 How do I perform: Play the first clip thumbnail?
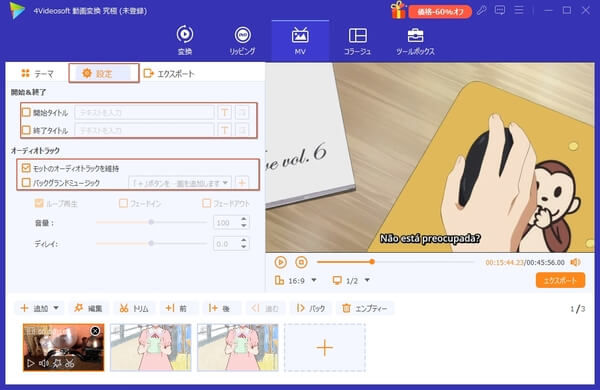coord(31,363)
